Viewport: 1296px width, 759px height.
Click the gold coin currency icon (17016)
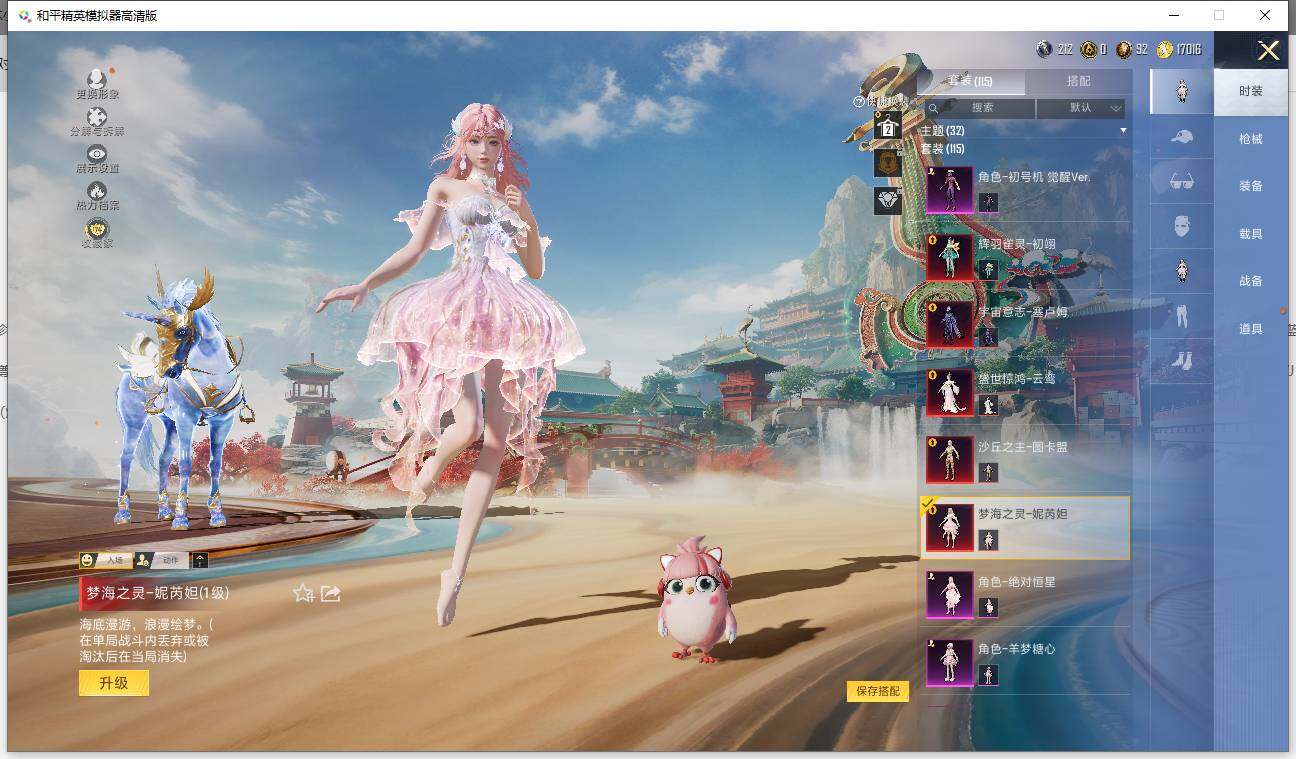1165,49
